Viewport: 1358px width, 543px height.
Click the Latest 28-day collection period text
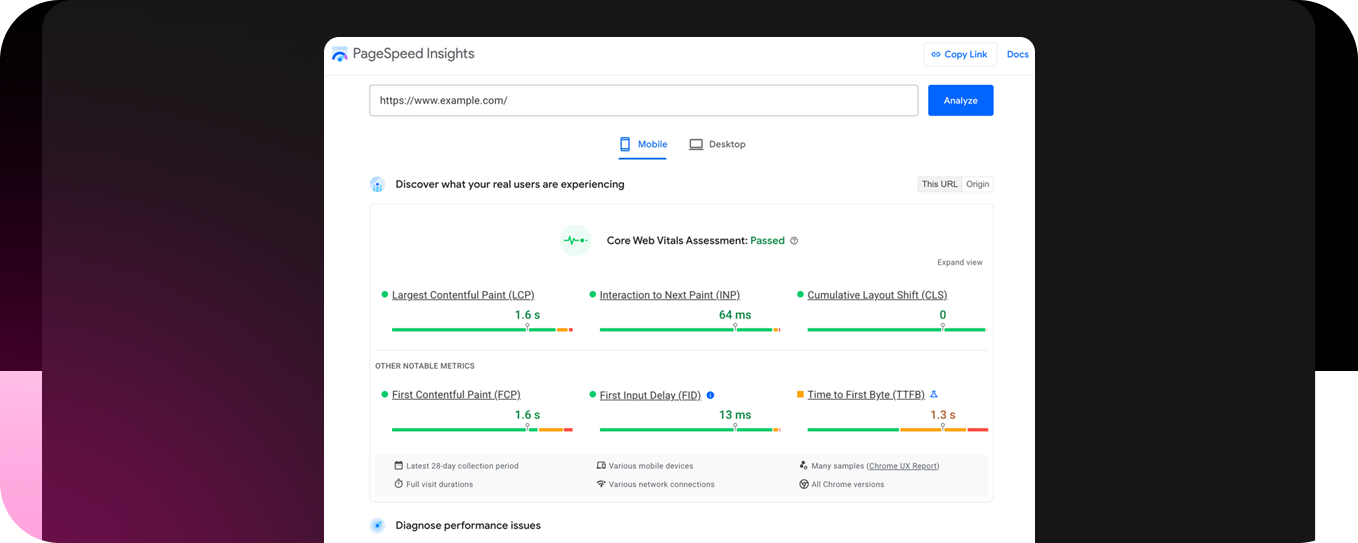tap(462, 466)
